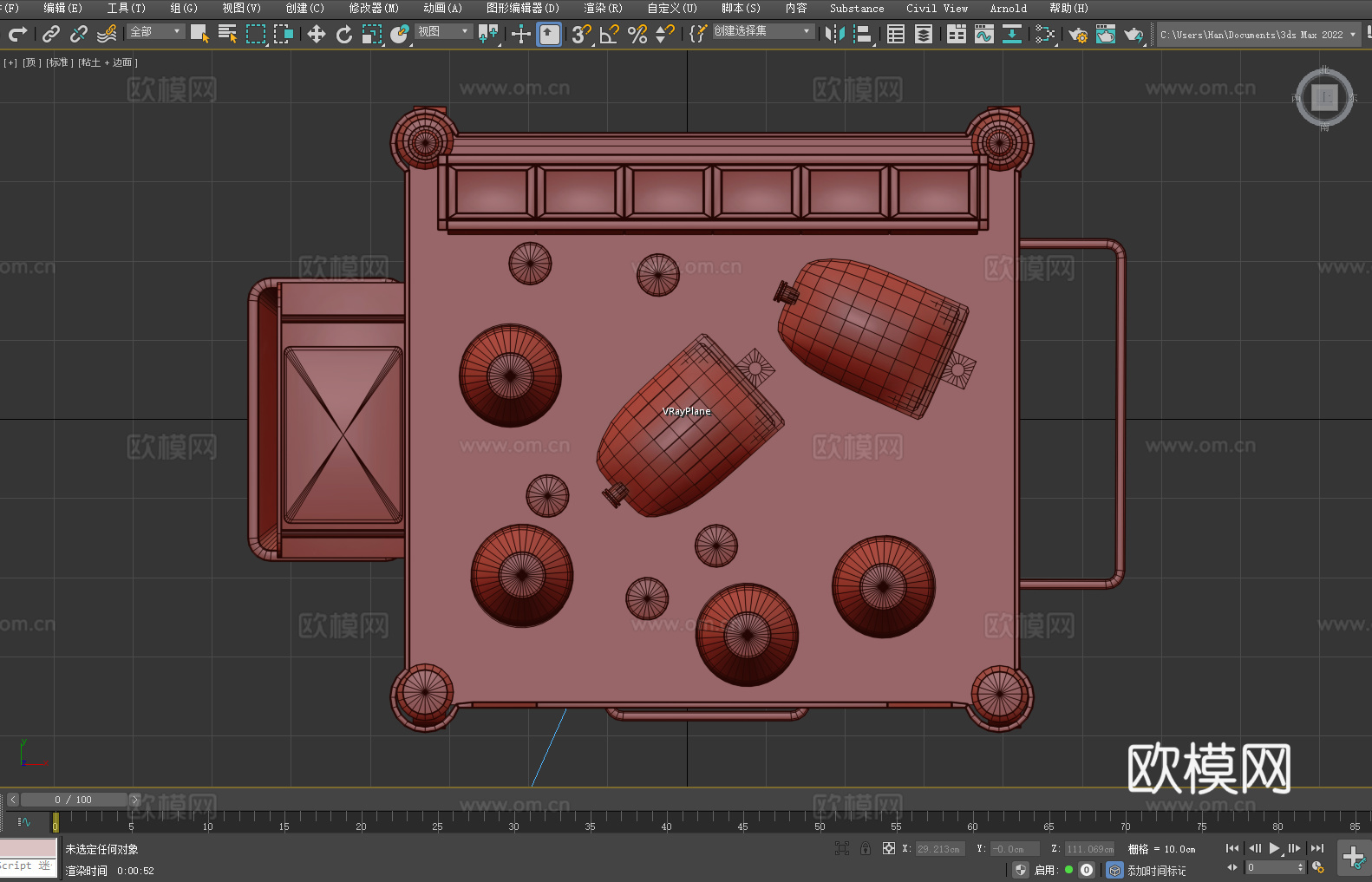Open the Arnold menu

(x=1008, y=8)
